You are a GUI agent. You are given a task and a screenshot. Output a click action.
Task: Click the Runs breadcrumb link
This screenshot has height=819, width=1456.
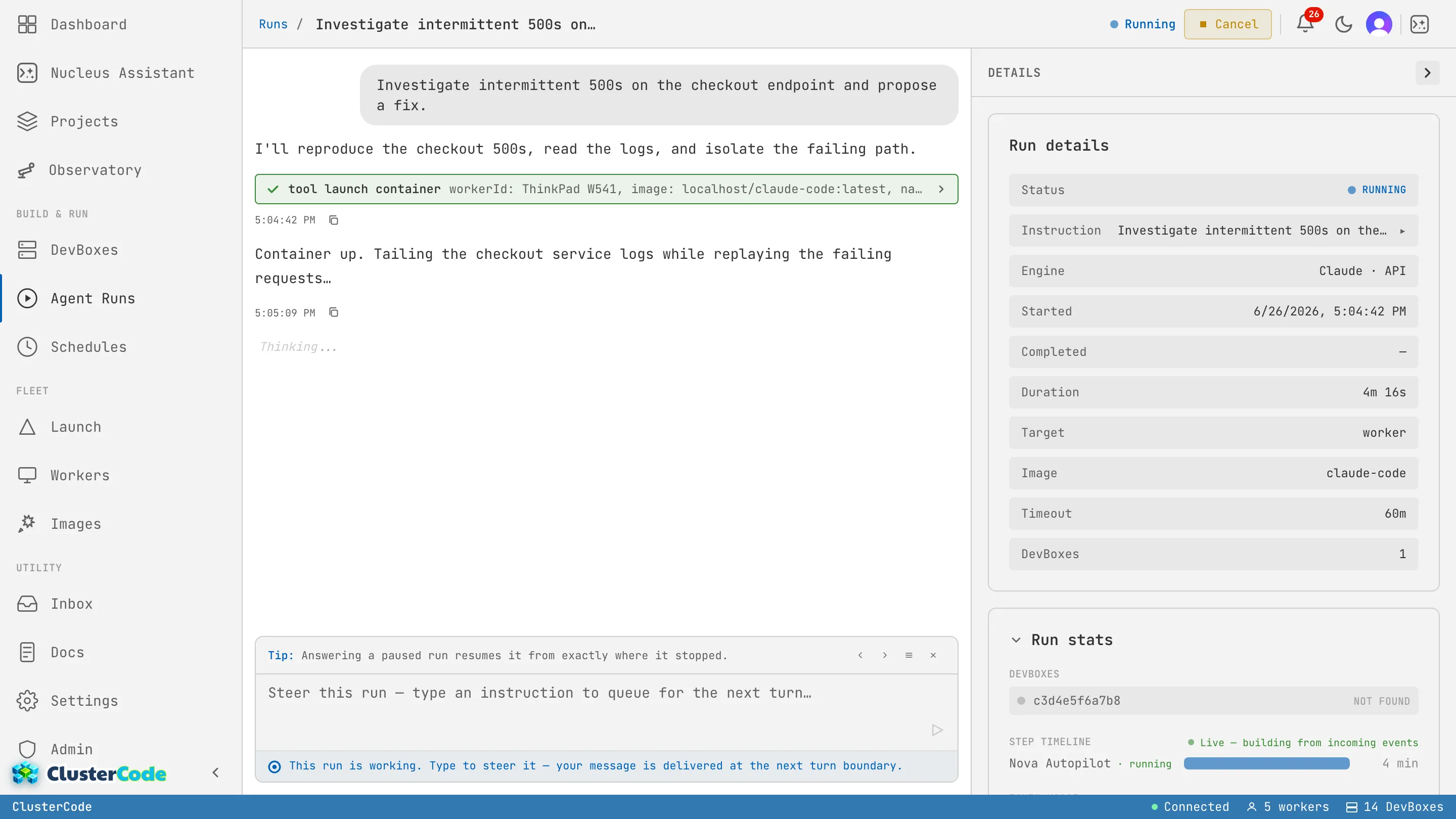tap(273, 24)
